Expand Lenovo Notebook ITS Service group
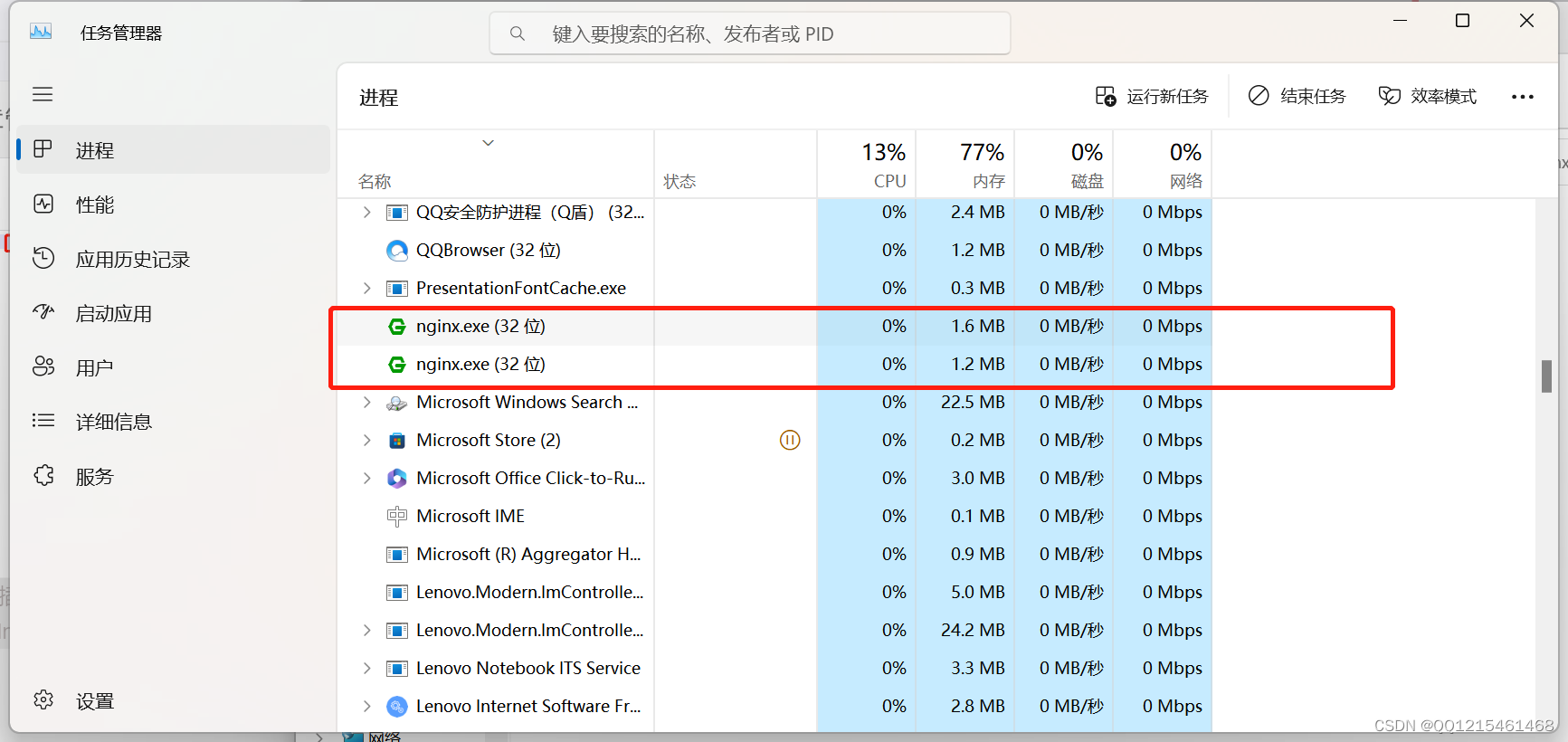This screenshot has height=742, width=1568. 366,668
